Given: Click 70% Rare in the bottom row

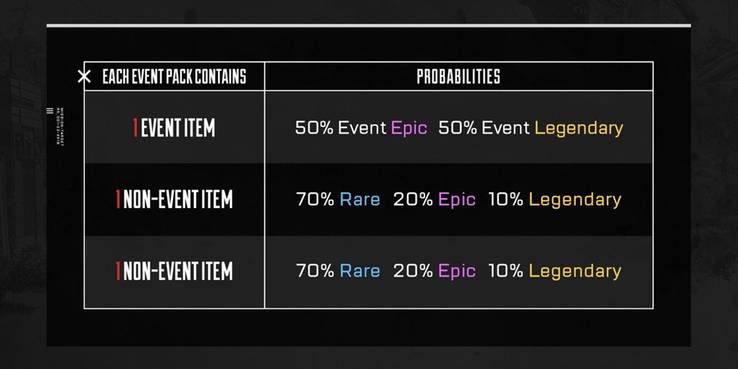Looking at the screenshot, I should (x=338, y=271).
